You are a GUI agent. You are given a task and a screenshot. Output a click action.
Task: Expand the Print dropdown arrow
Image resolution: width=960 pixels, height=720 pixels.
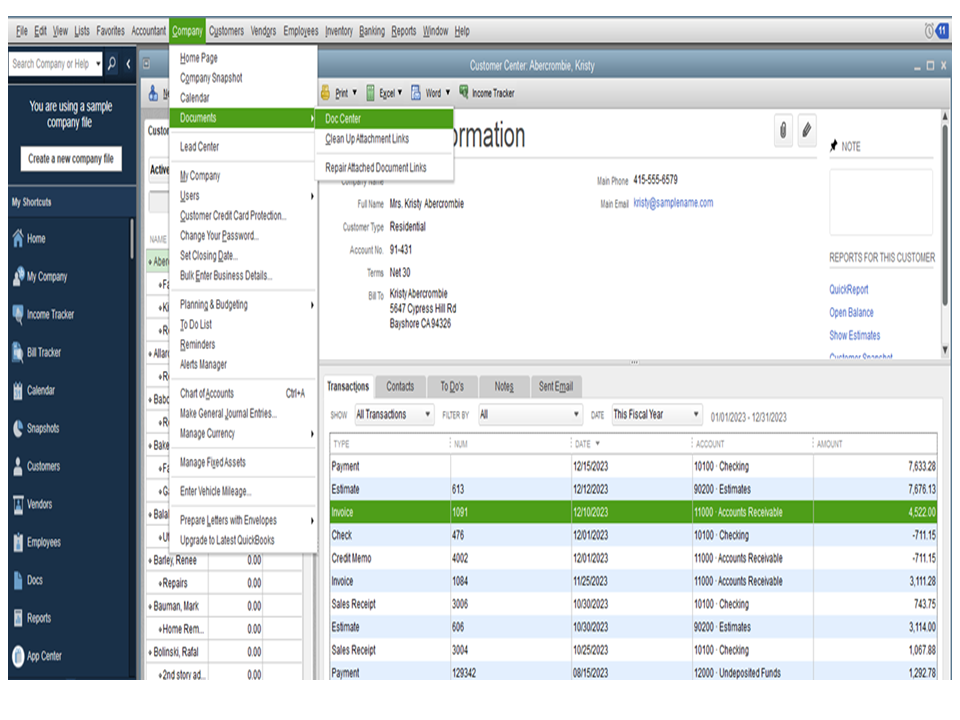pyautogui.click(x=354, y=92)
